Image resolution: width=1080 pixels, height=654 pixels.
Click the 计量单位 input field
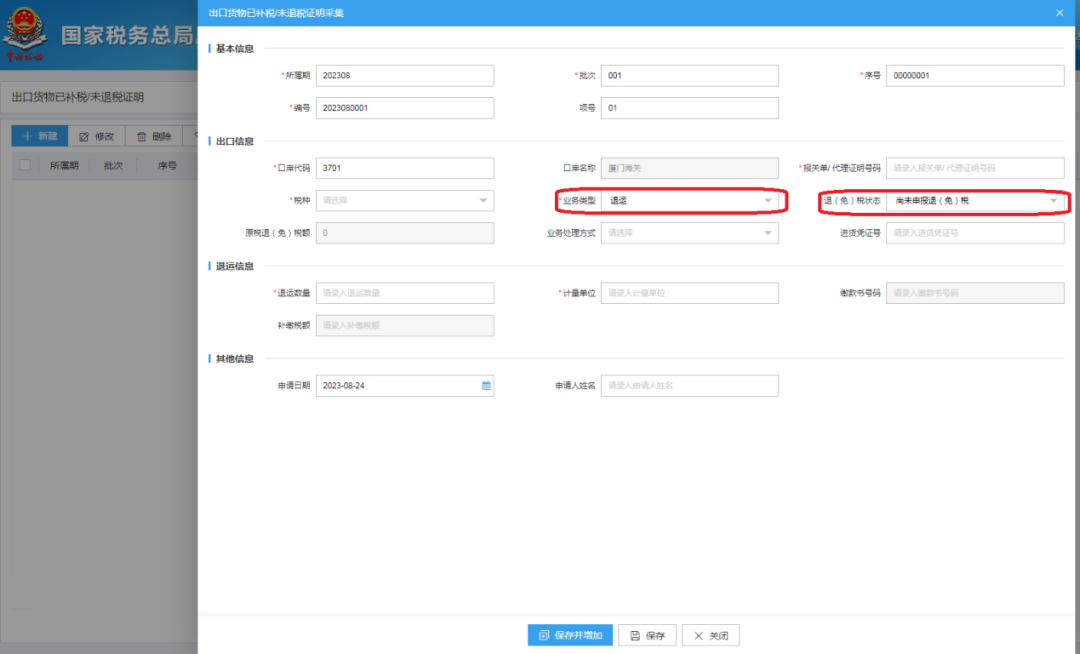(689, 293)
